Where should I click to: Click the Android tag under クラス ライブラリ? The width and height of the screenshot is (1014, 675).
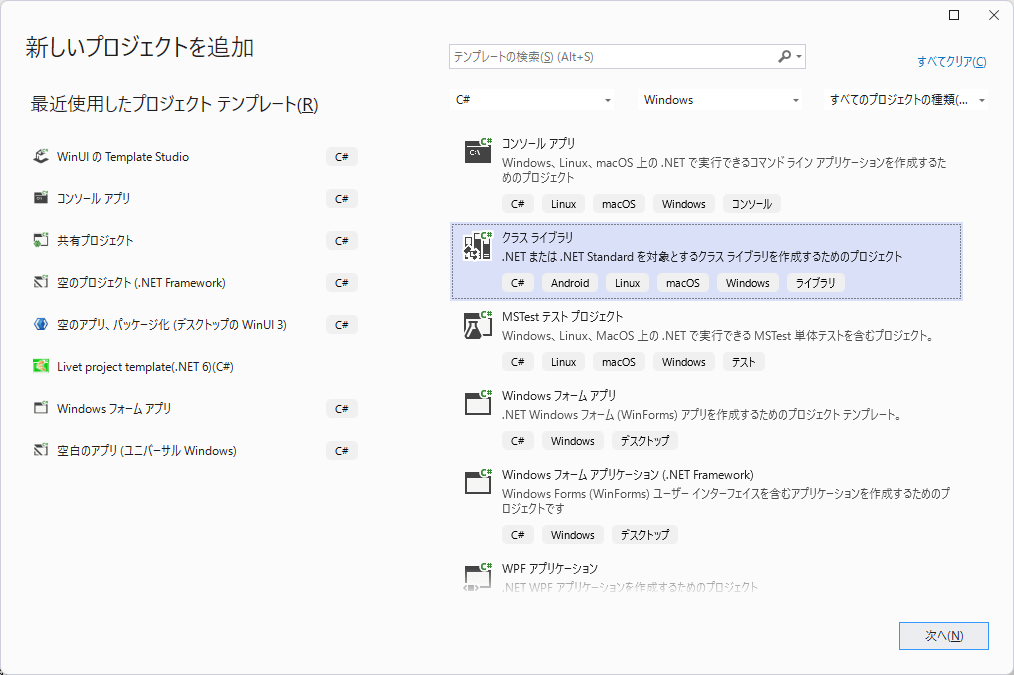click(x=570, y=283)
